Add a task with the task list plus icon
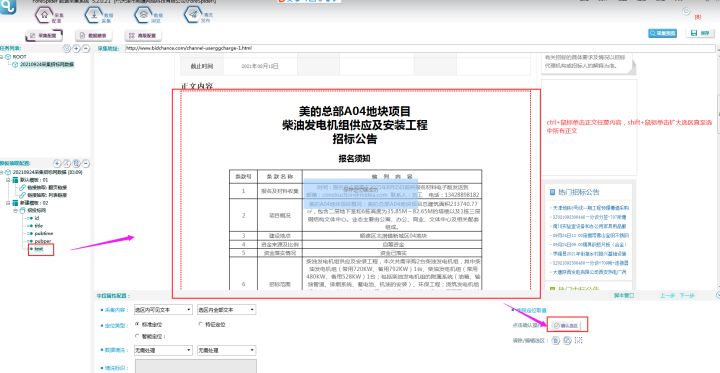720x373 pixels. [76, 48]
